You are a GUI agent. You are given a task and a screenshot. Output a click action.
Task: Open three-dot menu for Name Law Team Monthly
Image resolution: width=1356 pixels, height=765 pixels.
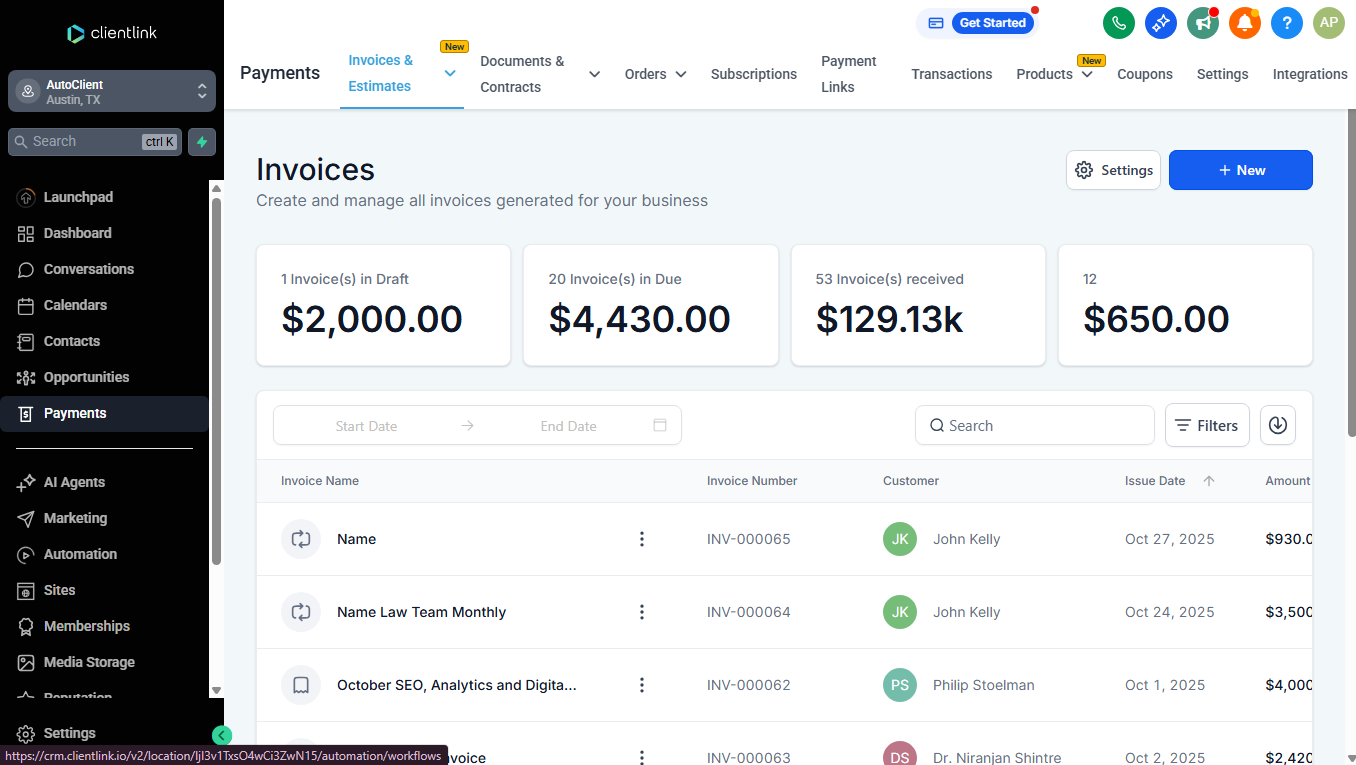[642, 612]
